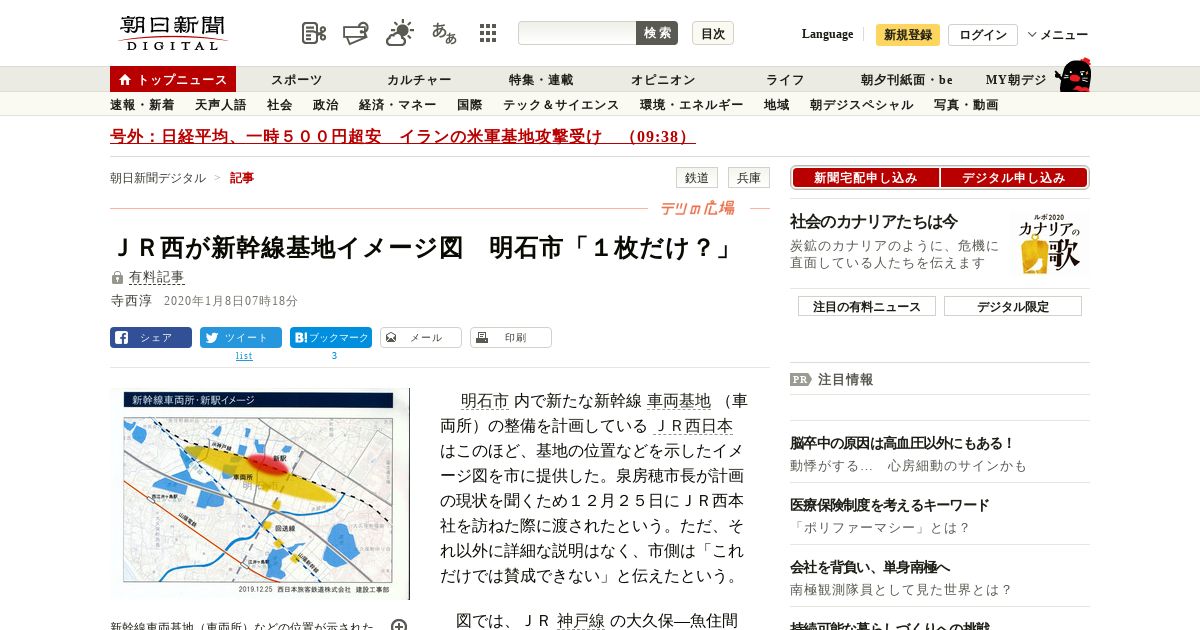Select 天声人語 in sub navigation
The height and width of the screenshot is (630, 1200).
220,105
